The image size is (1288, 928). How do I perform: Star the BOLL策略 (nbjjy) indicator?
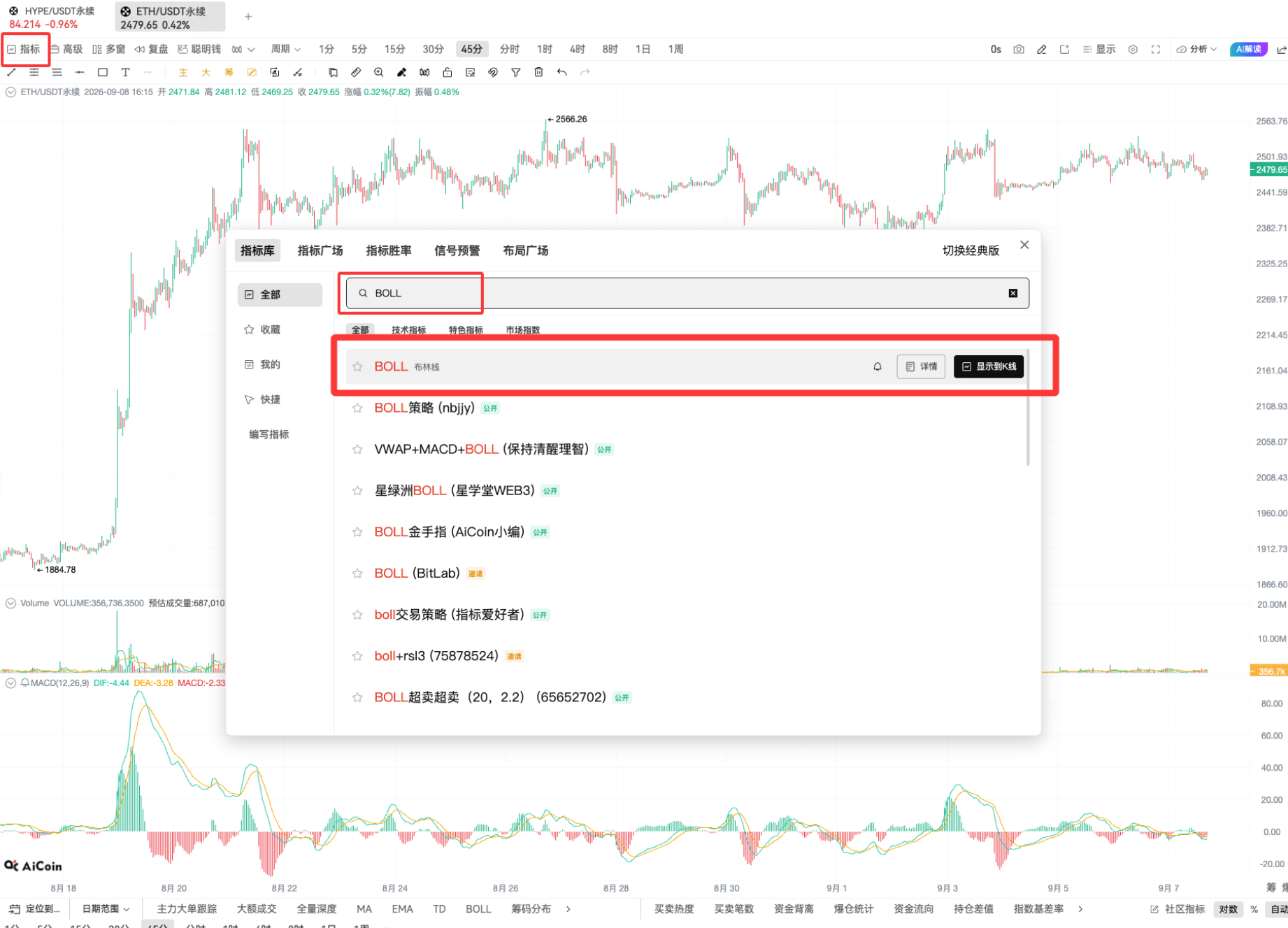point(357,408)
